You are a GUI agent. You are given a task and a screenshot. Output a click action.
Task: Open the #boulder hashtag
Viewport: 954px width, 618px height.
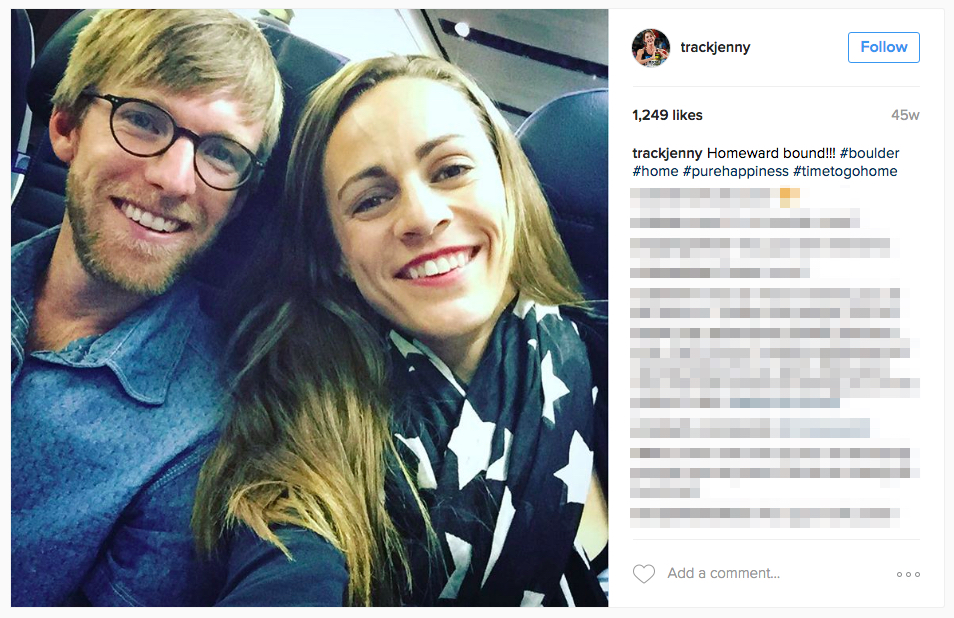point(869,153)
